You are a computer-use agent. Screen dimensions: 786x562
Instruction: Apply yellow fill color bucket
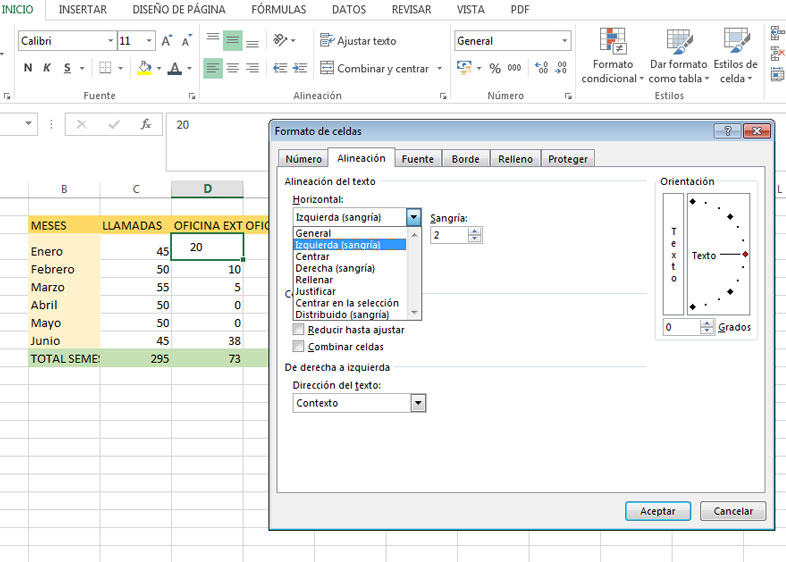[144, 68]
